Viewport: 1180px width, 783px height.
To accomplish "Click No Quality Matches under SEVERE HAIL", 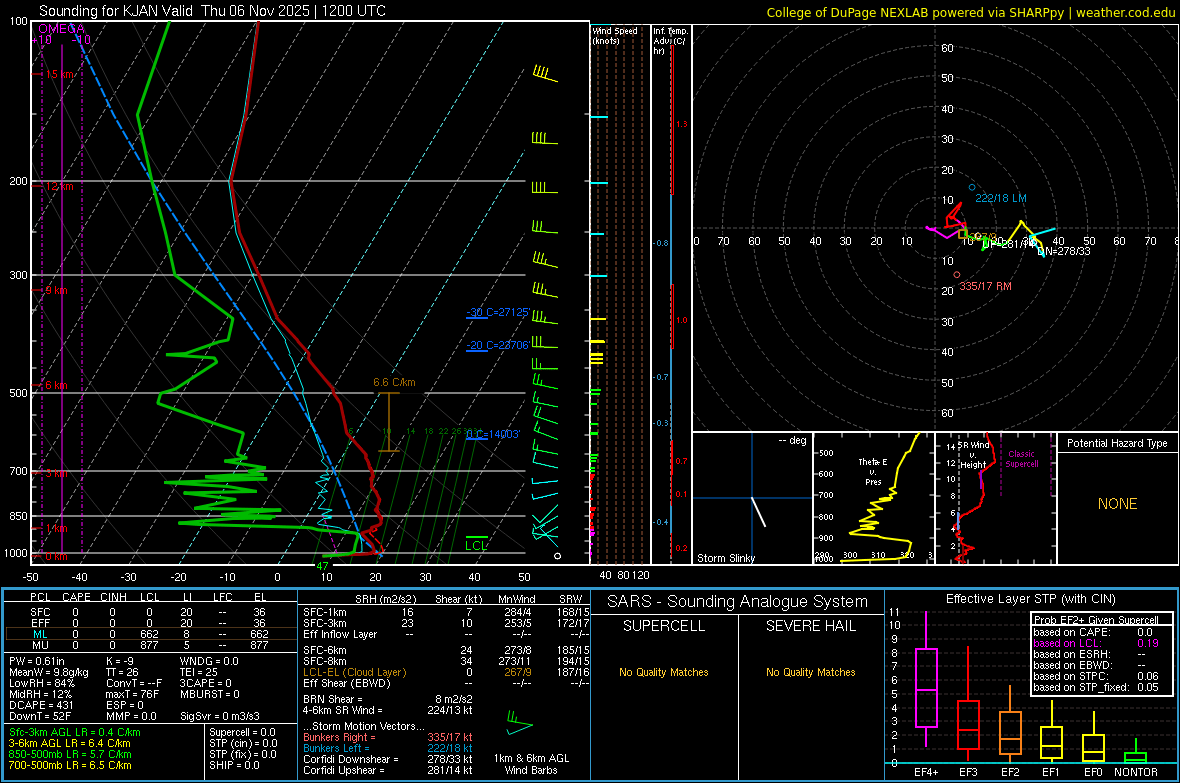I will tap(810, 672).
